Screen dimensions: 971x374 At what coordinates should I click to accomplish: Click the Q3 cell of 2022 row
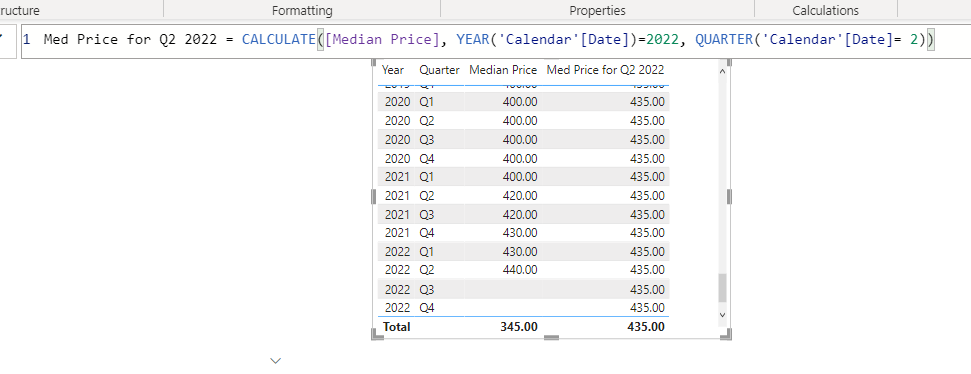click(427, 289)
